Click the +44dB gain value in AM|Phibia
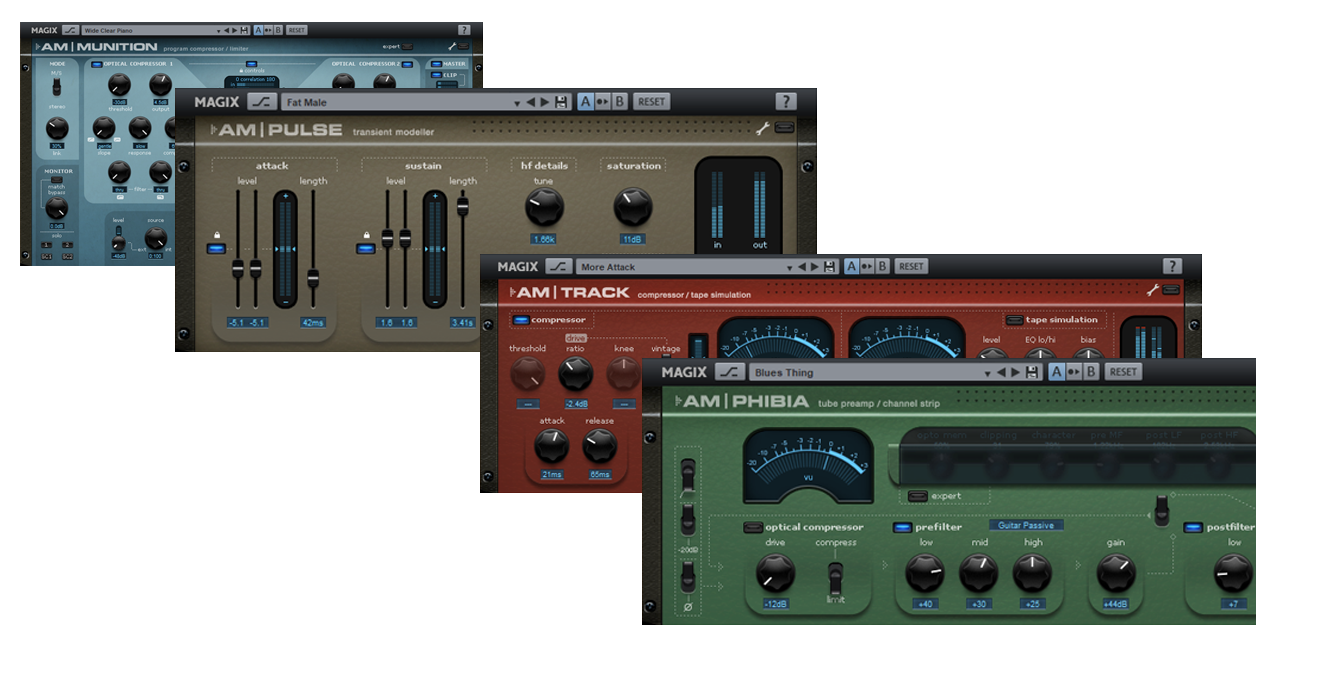Viewport: 1343px width, 681px height. [1116, 604]
